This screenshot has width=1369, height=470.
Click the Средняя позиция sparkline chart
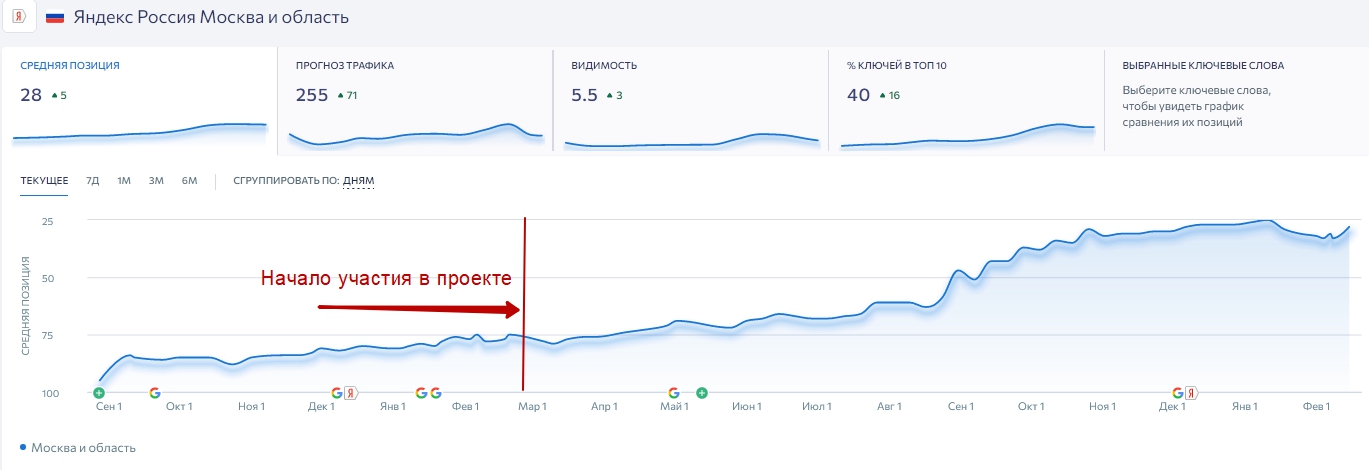pyautogui.click(x=140, y=131)
